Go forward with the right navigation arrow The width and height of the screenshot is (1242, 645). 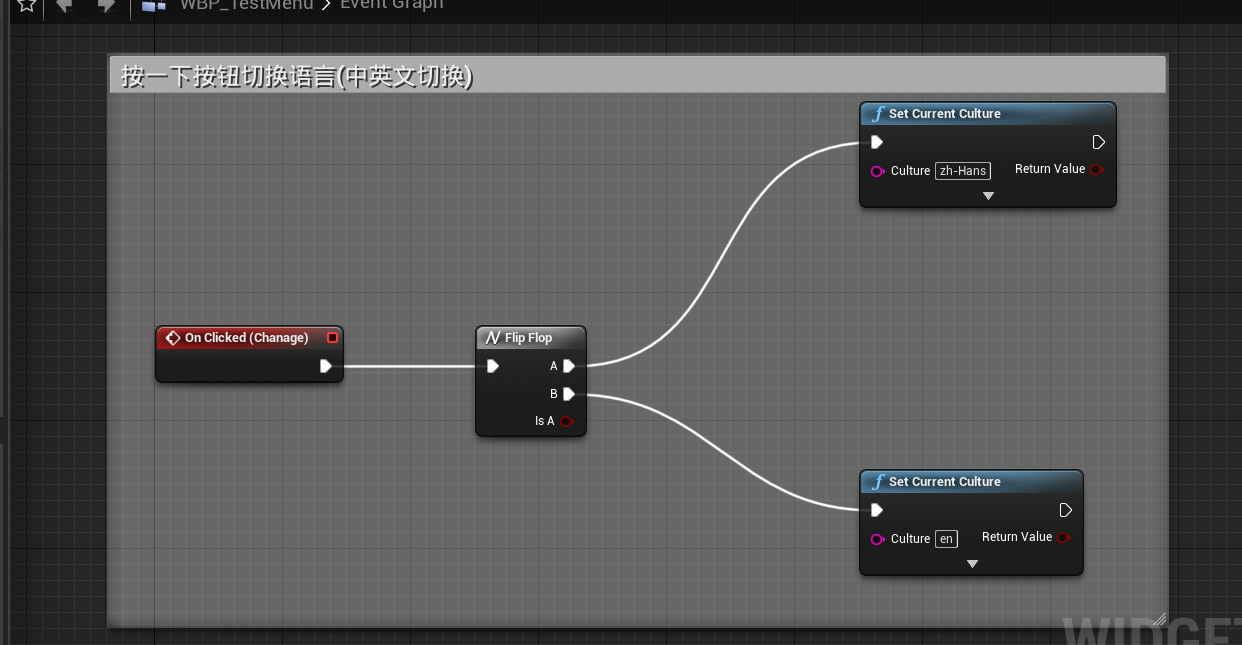[105, 5]
